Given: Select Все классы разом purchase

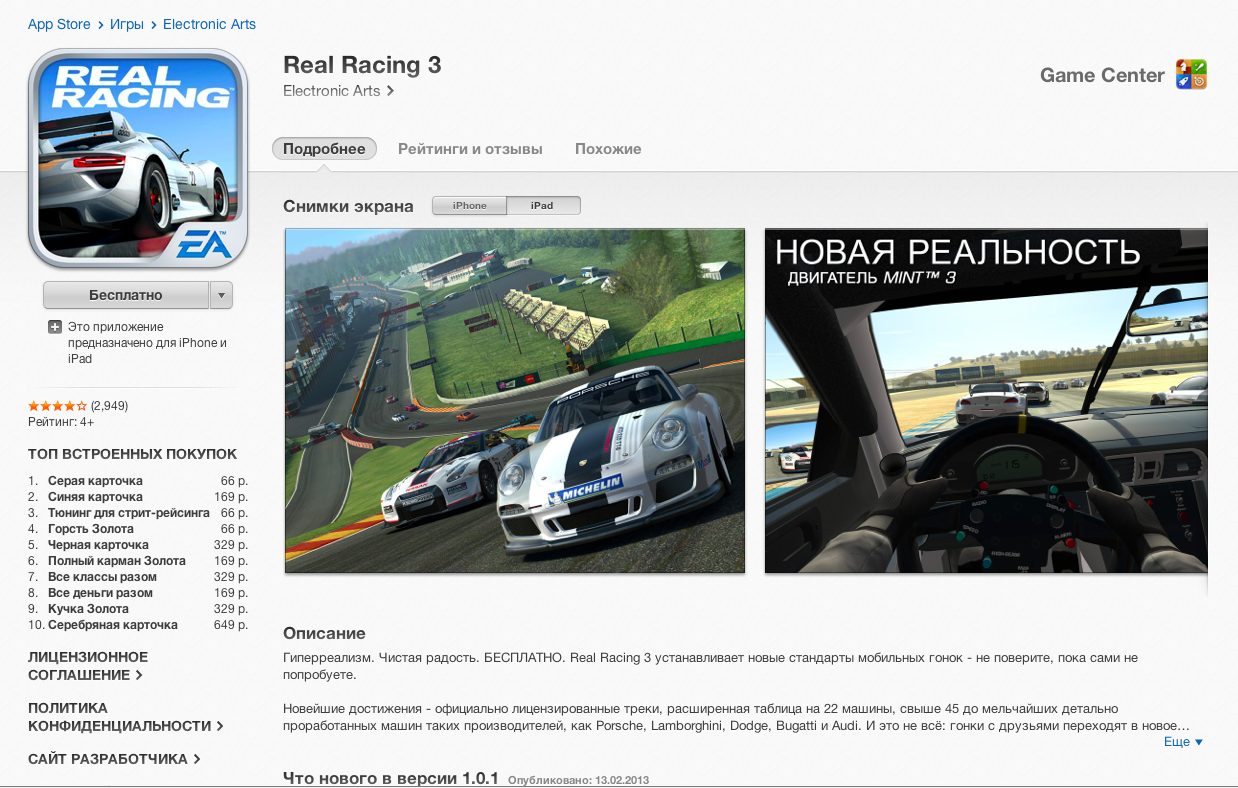Looking at the screenshot, I should 138,577.
